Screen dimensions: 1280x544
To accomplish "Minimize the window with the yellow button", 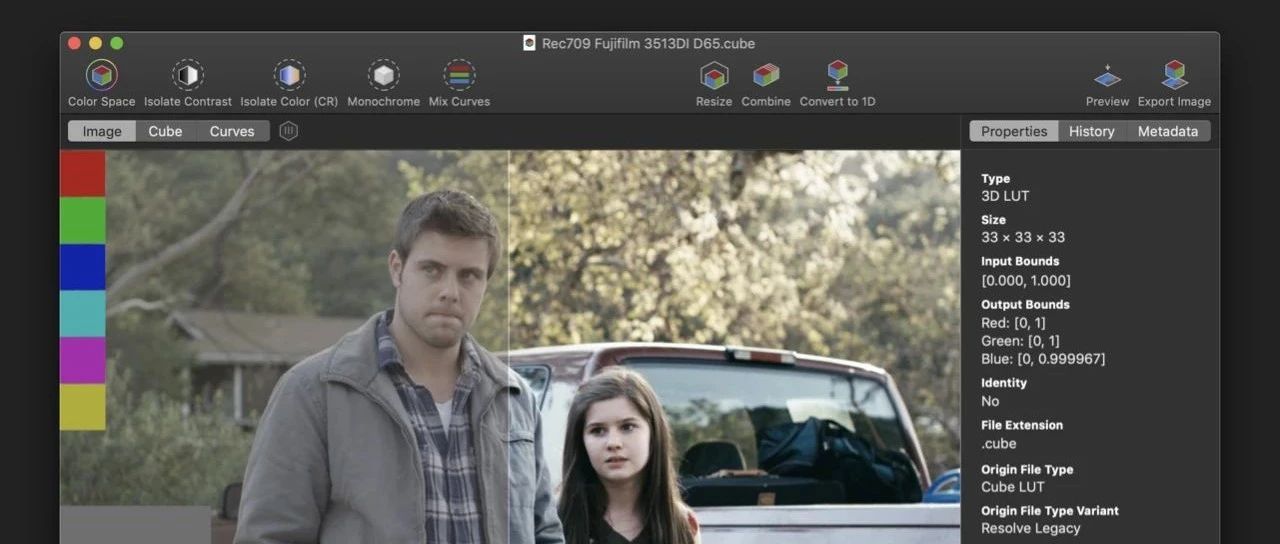I will [x=95, y=43].
